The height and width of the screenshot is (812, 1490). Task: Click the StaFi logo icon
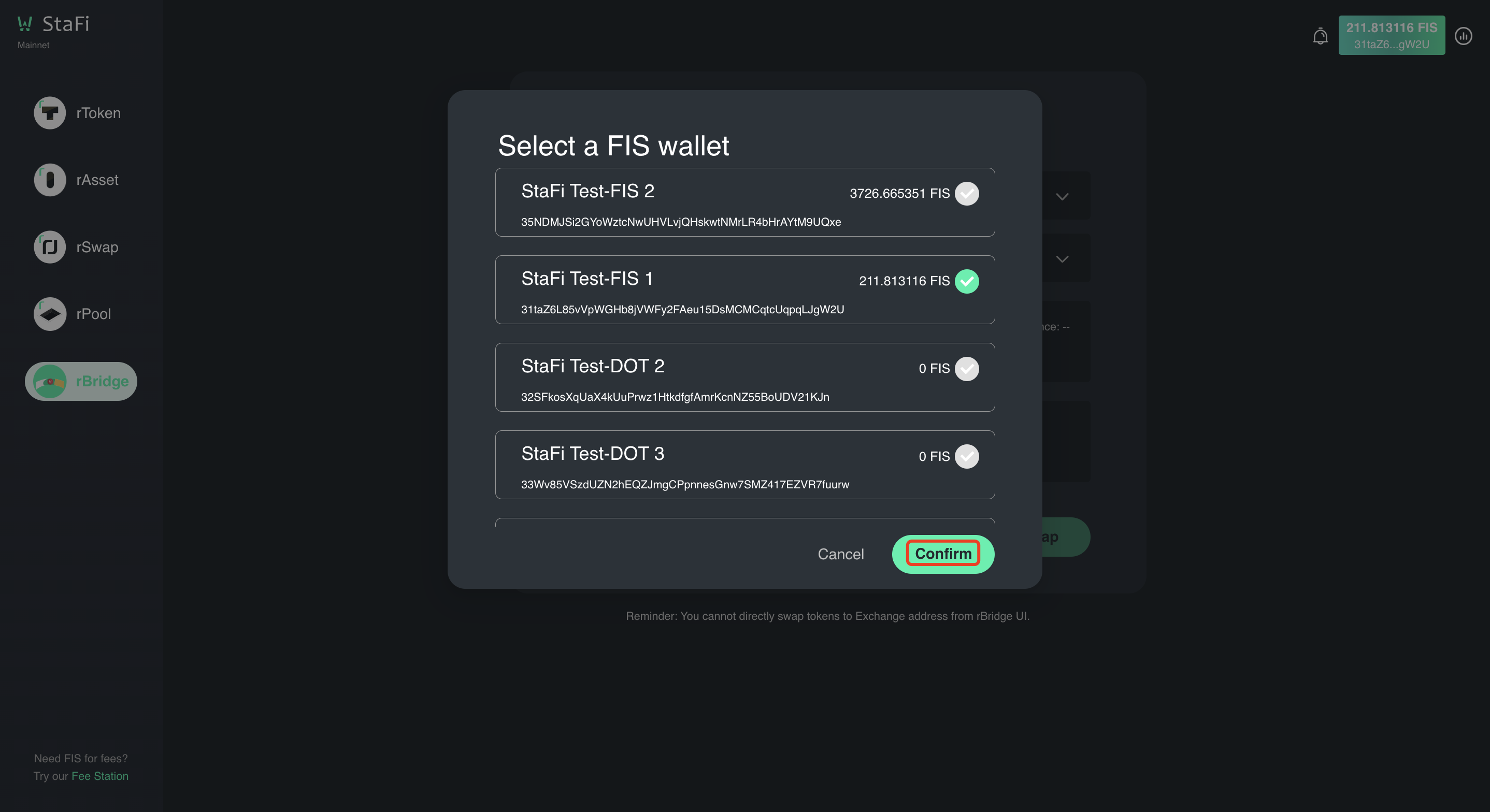click(25, 23)
